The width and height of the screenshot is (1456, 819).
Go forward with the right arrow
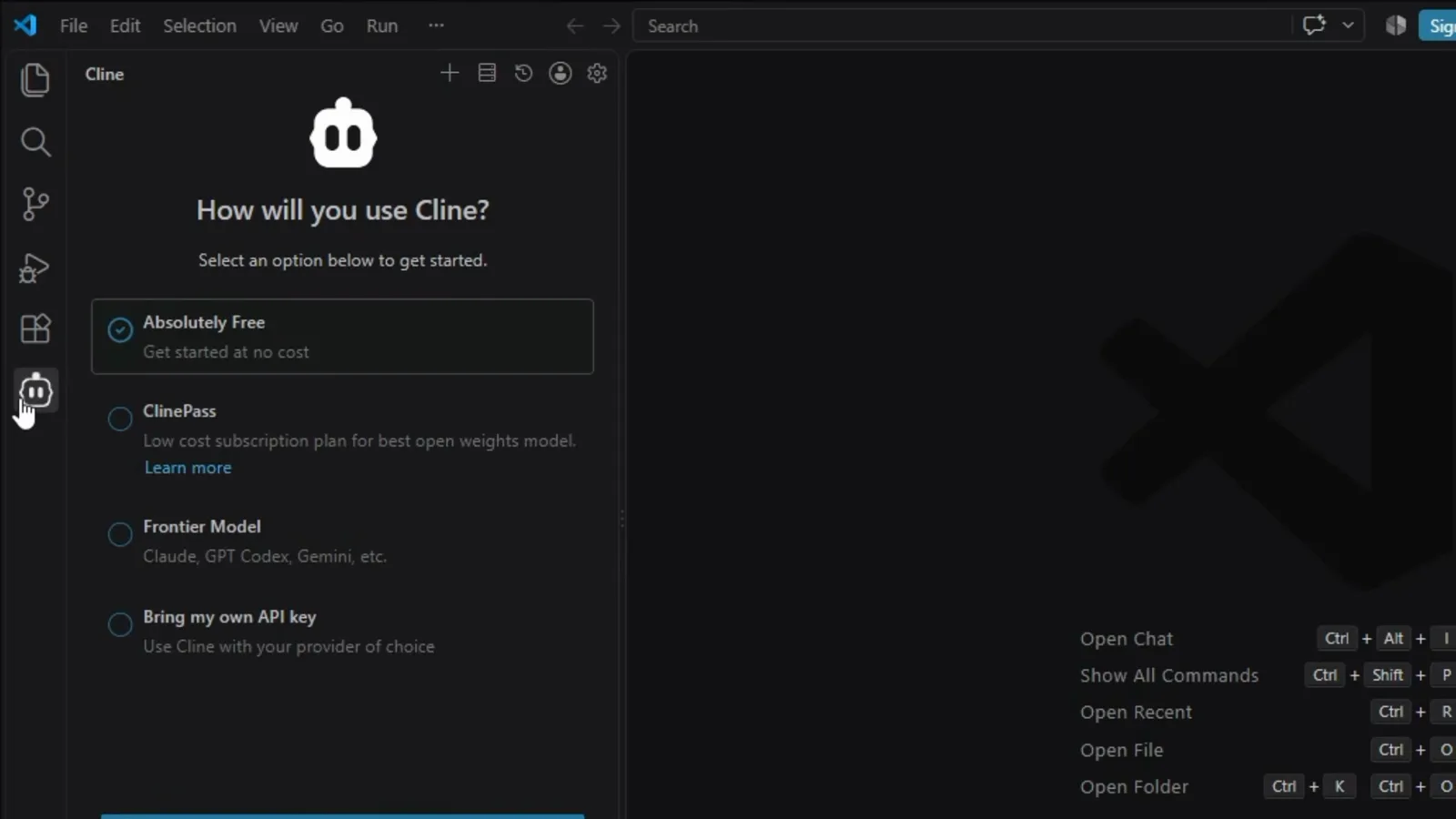pyautogui.click(x=612, y=26)
